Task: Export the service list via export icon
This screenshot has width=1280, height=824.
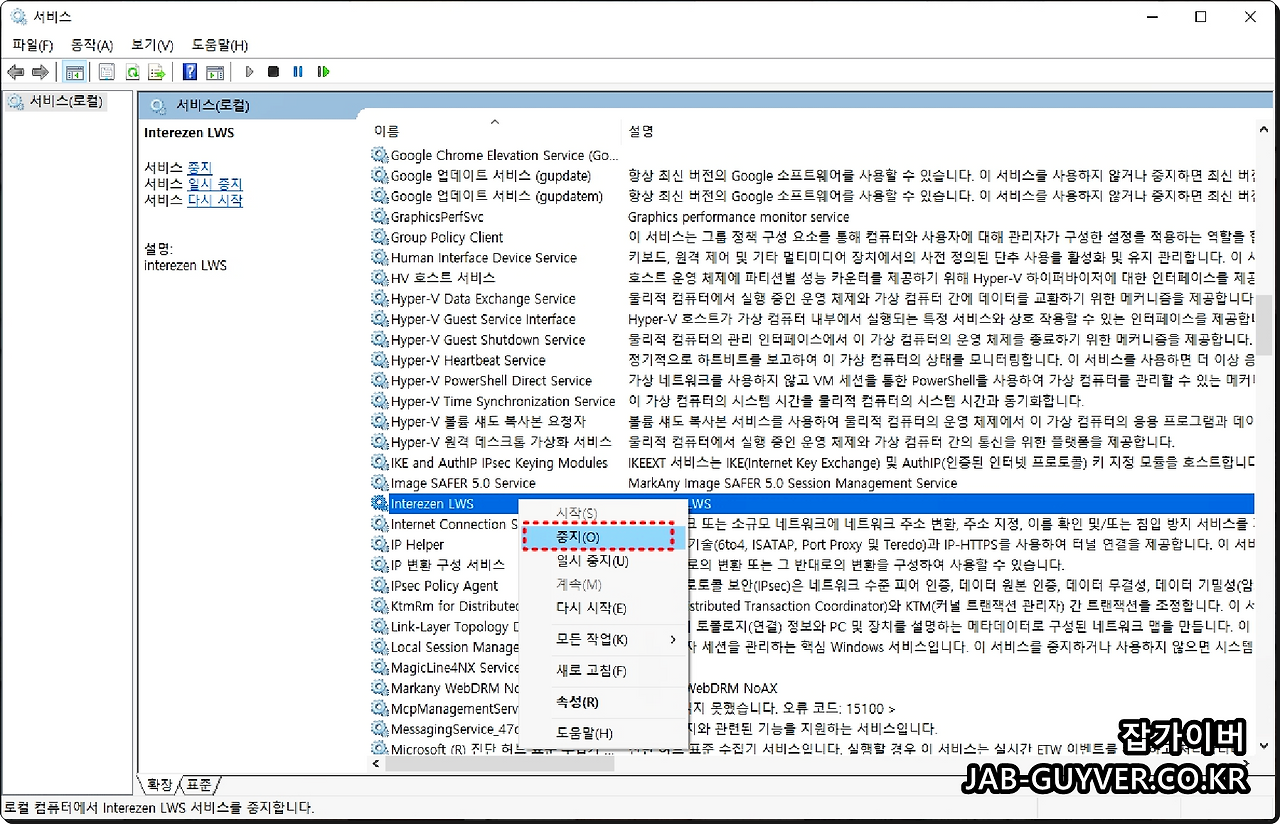Action: click(156, 71)
